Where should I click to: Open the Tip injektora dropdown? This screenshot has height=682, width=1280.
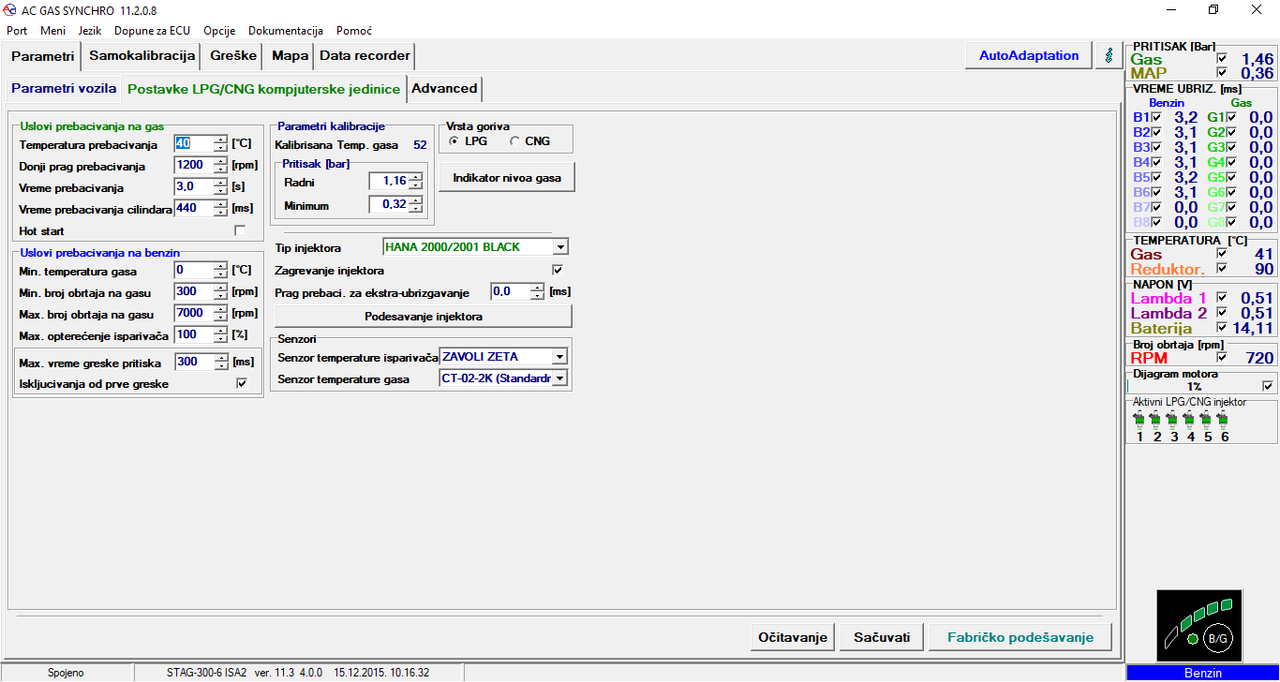click(x=560, y=247)
